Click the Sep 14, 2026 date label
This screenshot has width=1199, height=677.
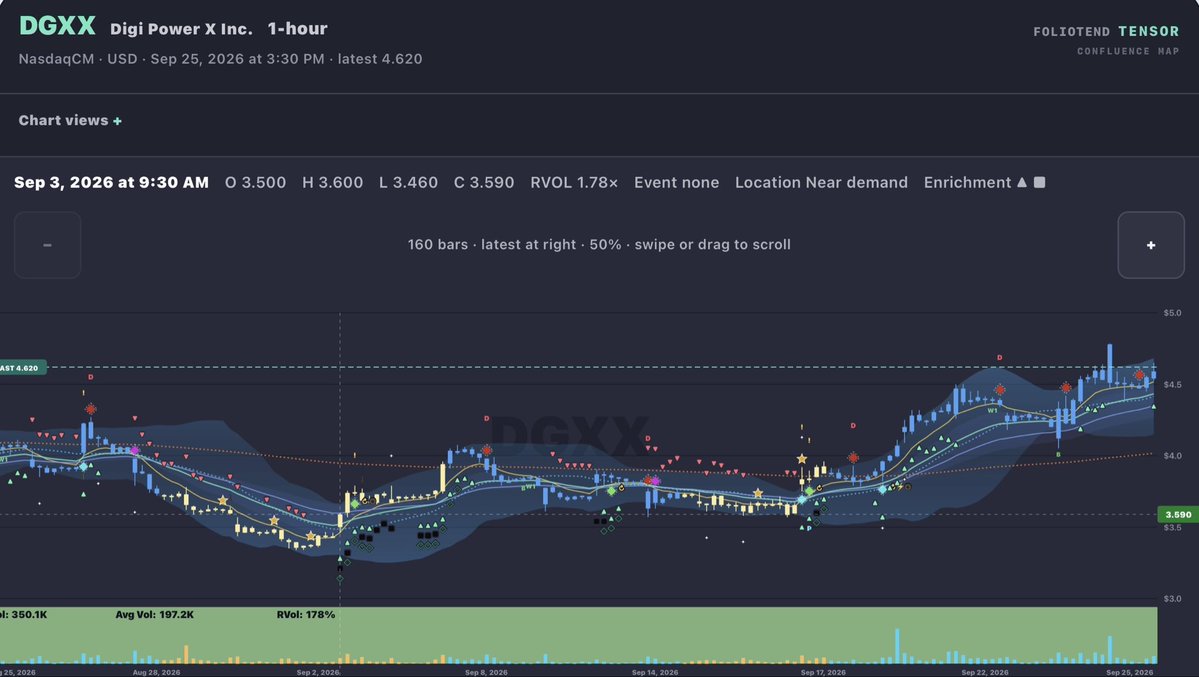click(655, 672)
